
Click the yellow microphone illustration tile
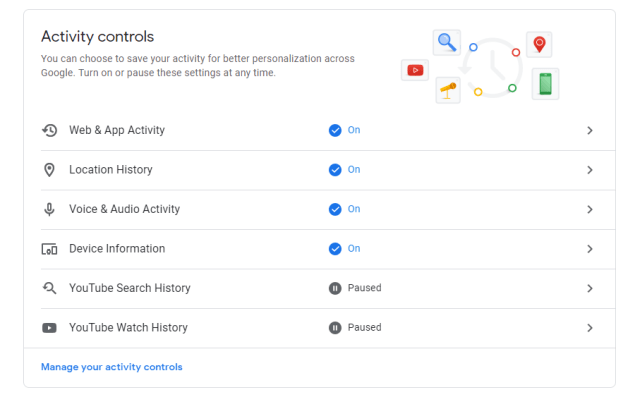448,90
